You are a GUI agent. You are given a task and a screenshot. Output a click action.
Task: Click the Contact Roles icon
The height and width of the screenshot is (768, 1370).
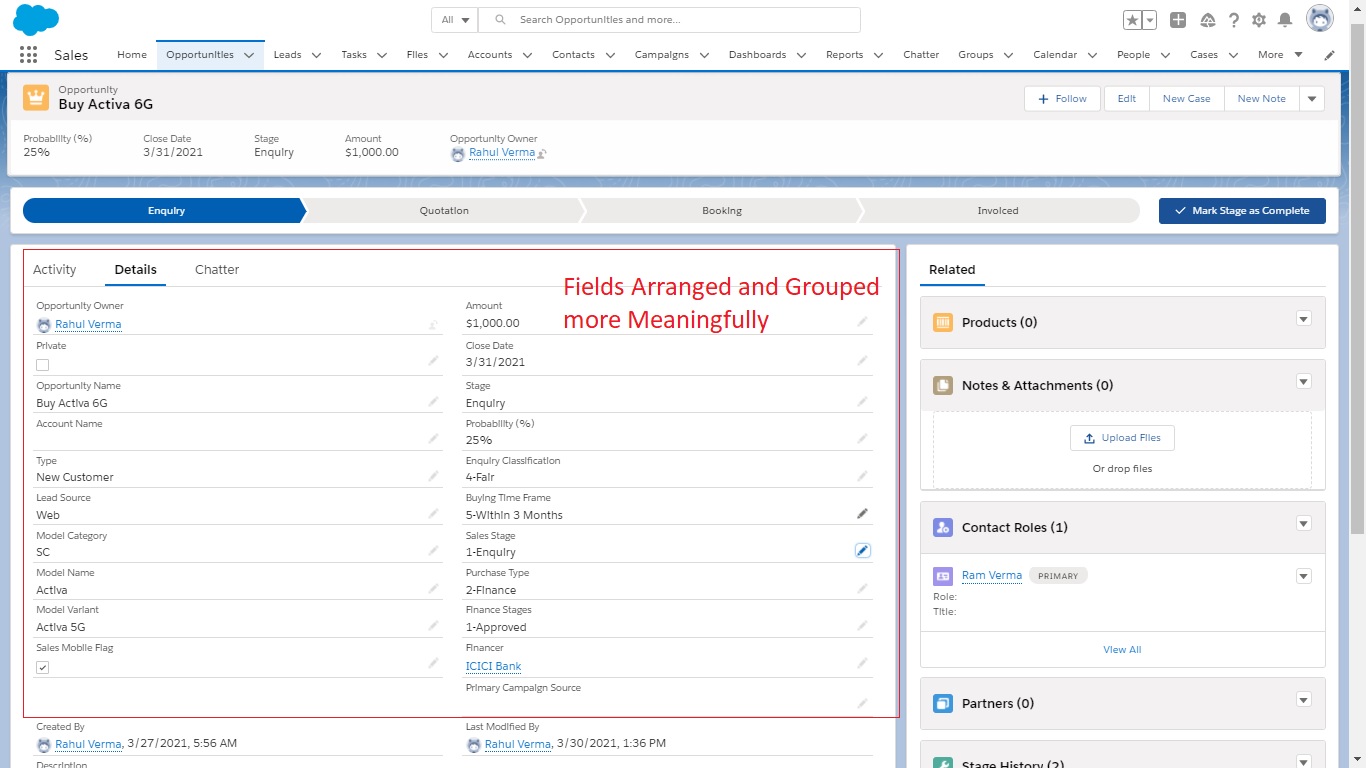pos(942,527)
